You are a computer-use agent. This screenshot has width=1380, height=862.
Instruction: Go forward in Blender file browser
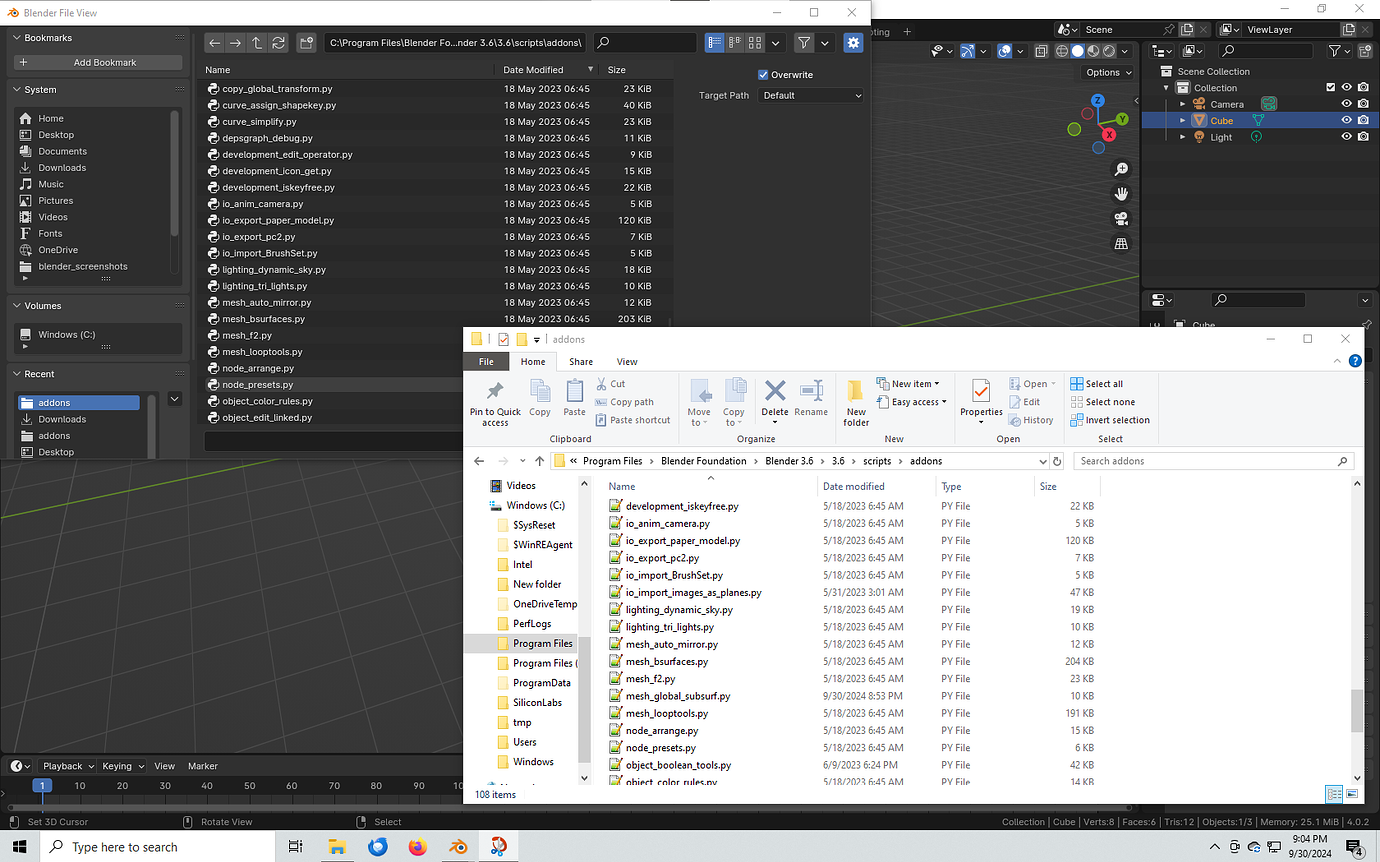pos(235,43)
